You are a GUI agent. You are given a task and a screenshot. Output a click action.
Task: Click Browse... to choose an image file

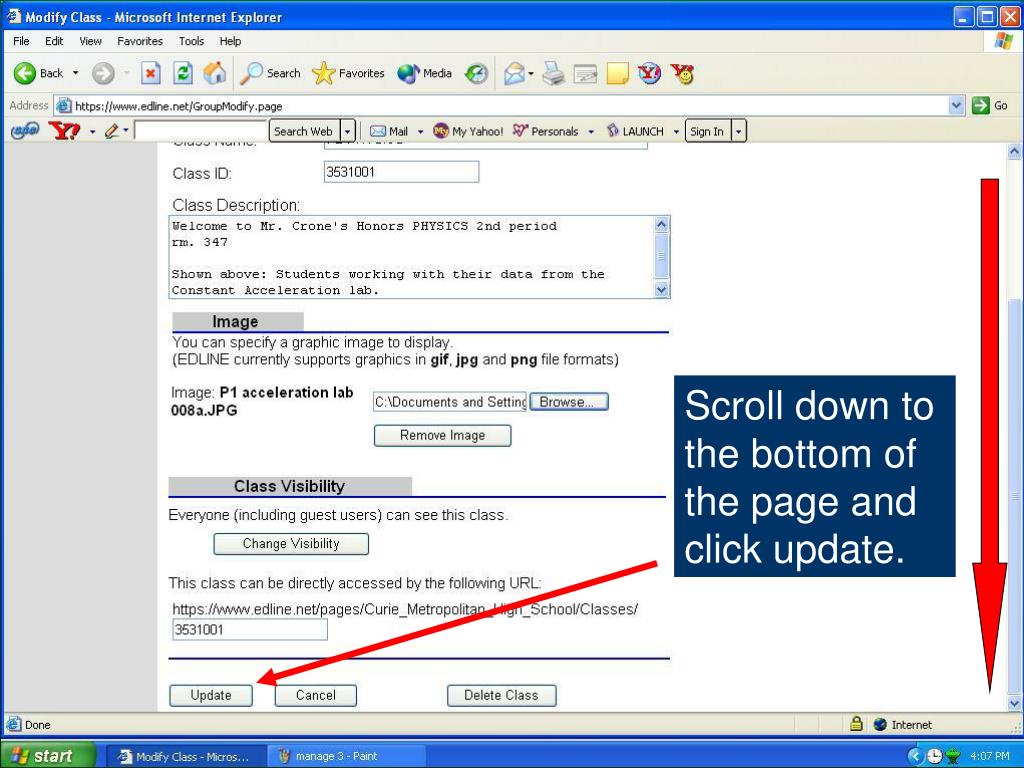[x=569, y=402]
